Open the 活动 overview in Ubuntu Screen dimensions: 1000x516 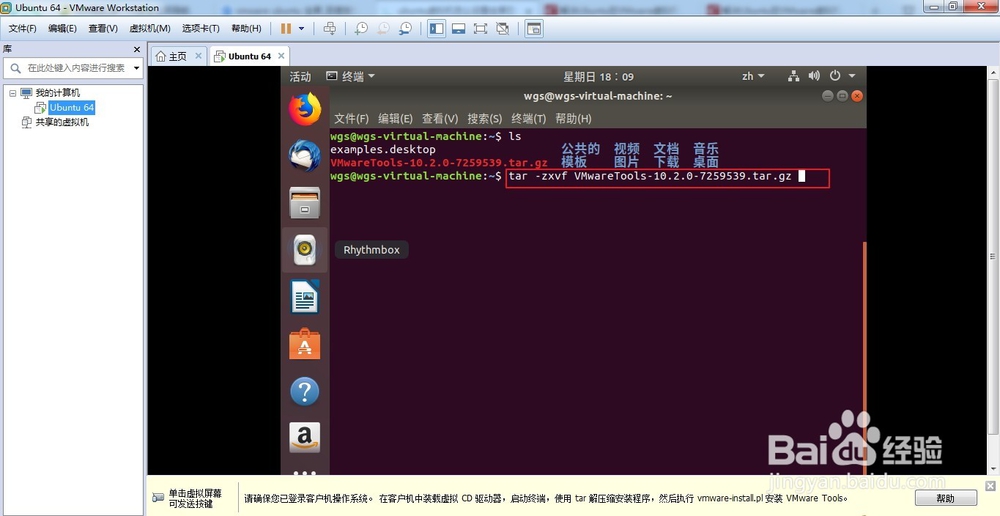[x=300, y=77]
